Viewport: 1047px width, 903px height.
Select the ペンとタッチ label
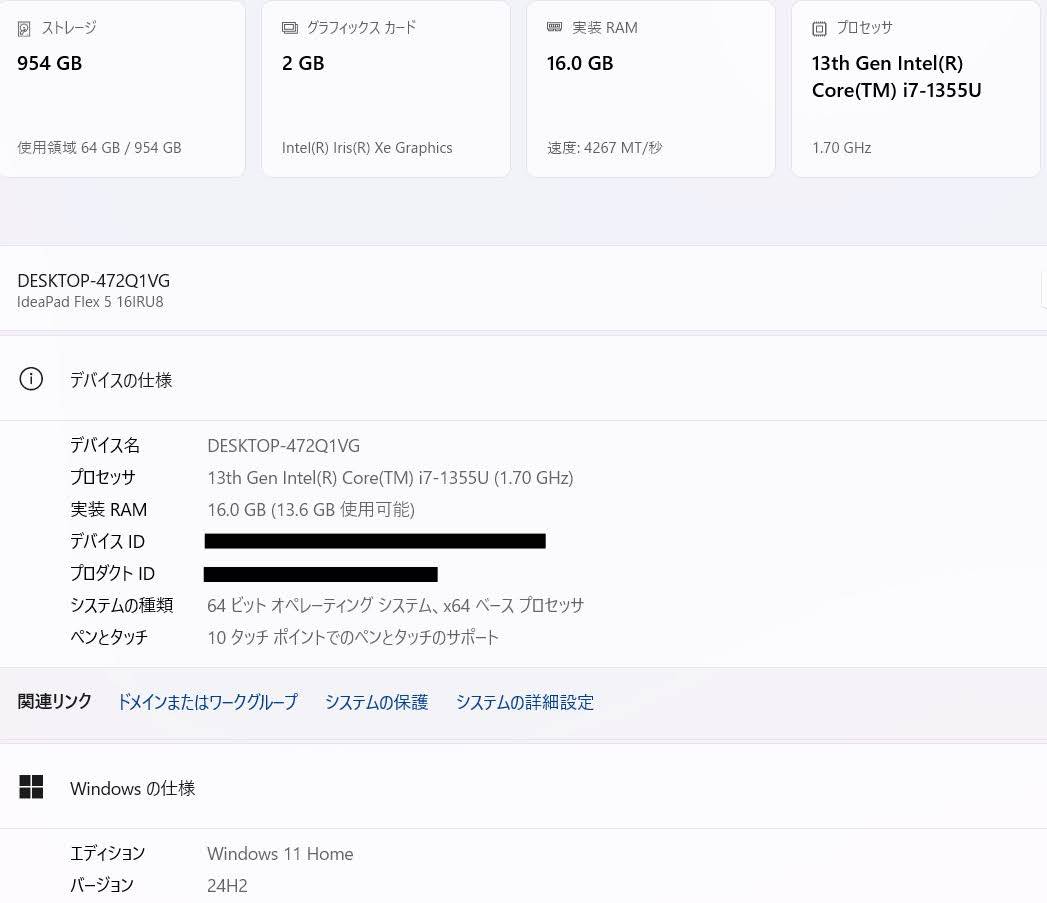click(109, 637)
